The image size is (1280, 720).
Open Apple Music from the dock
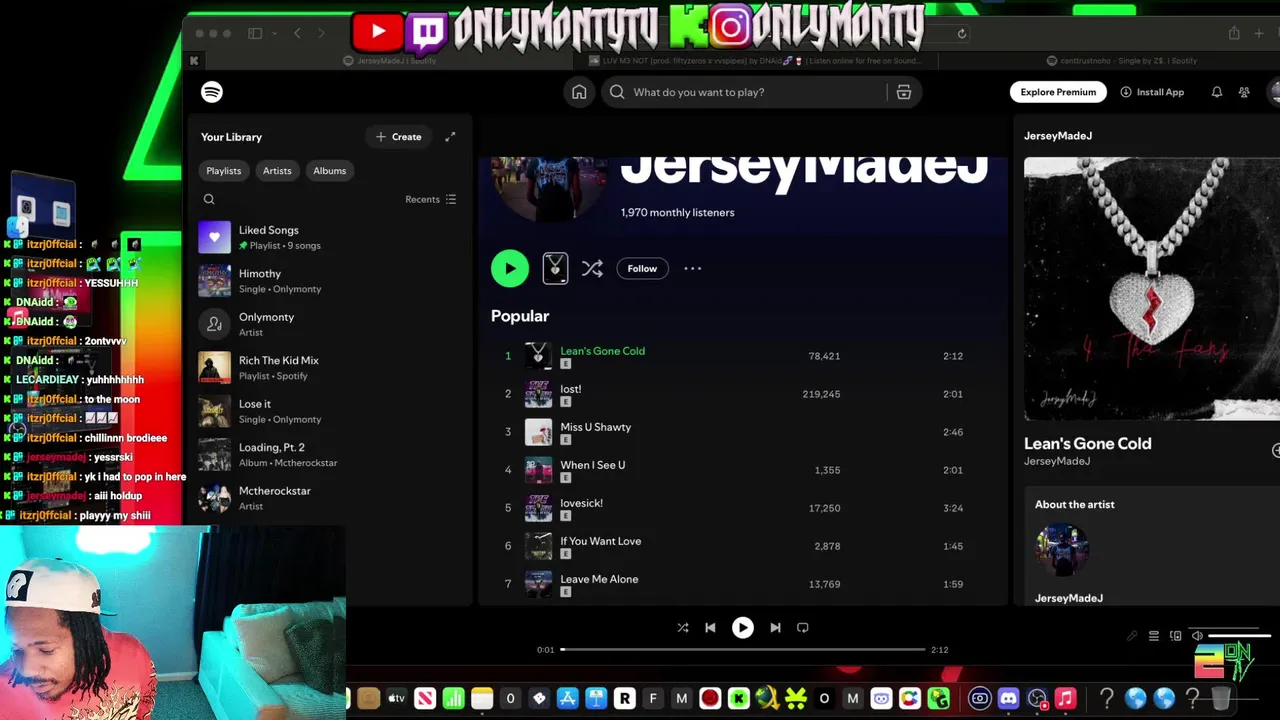pyautogui.click(x=1065, y=698)
